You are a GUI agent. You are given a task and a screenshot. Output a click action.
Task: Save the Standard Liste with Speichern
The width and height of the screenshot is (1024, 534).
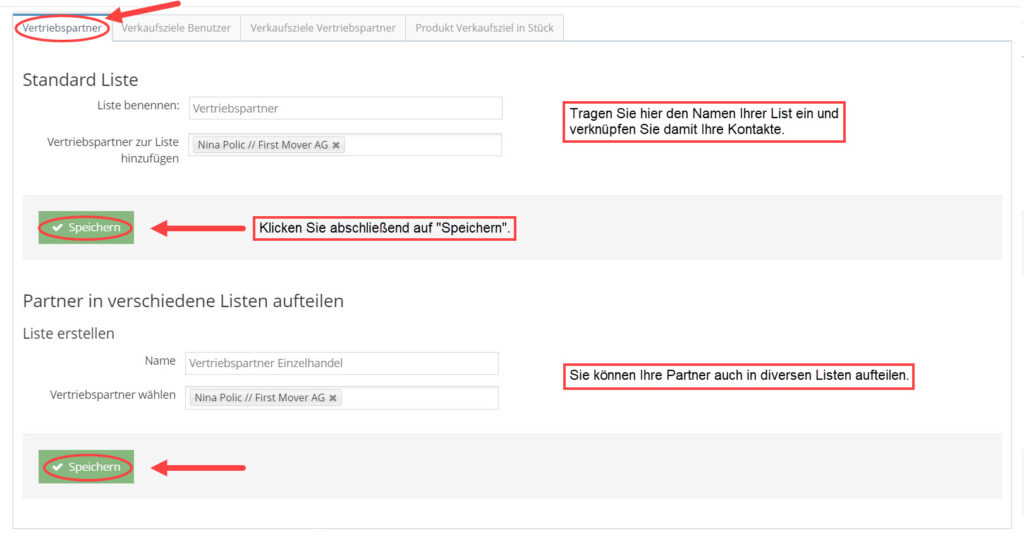click(86, 228)
